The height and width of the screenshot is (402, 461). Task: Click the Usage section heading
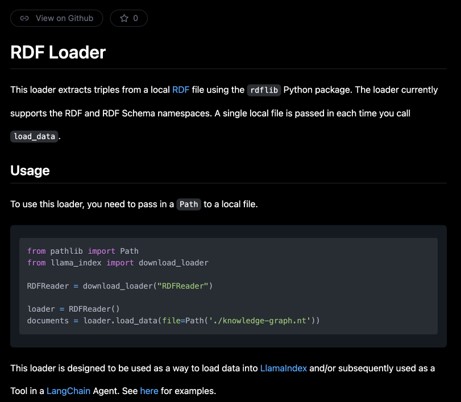pyautogui.click(x=30, y=170)
